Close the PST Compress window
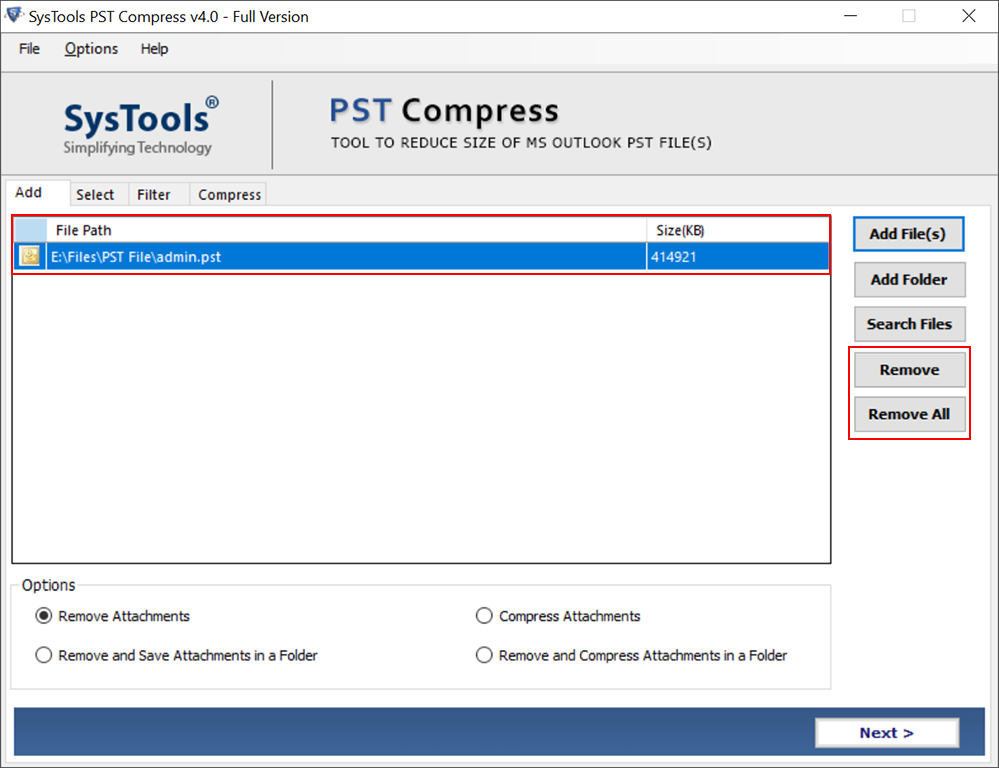Image resolution: width=999 pixels, height=768 pixels. coord(968,16)
